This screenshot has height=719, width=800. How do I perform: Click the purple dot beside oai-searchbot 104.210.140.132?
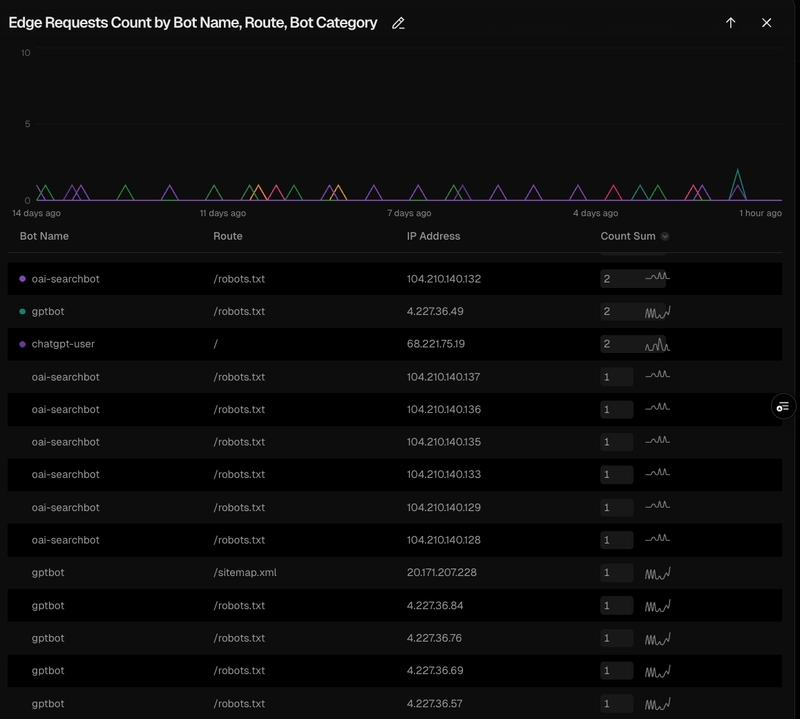point(22,279)
